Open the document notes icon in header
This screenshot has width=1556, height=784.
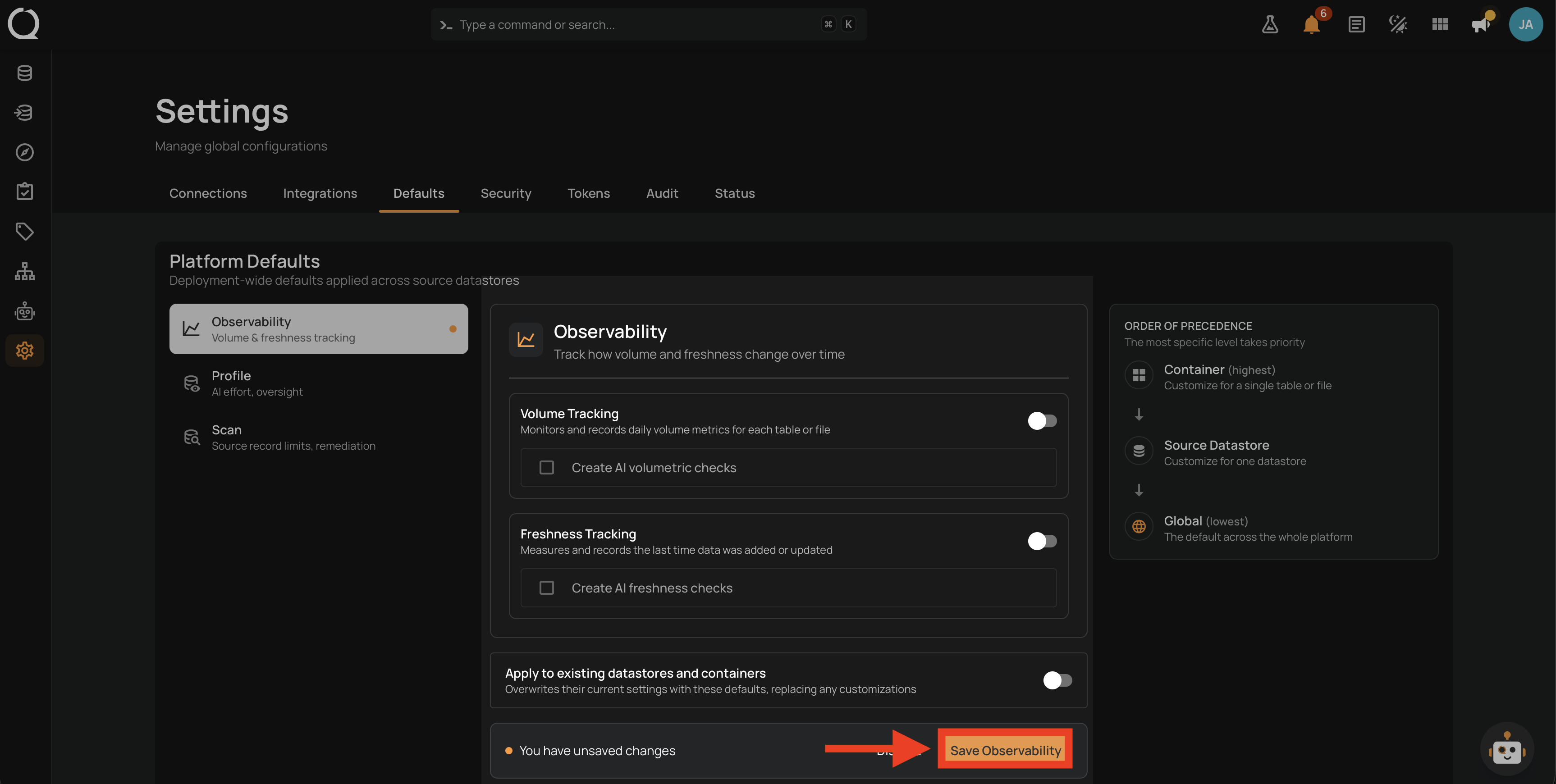1356,24
